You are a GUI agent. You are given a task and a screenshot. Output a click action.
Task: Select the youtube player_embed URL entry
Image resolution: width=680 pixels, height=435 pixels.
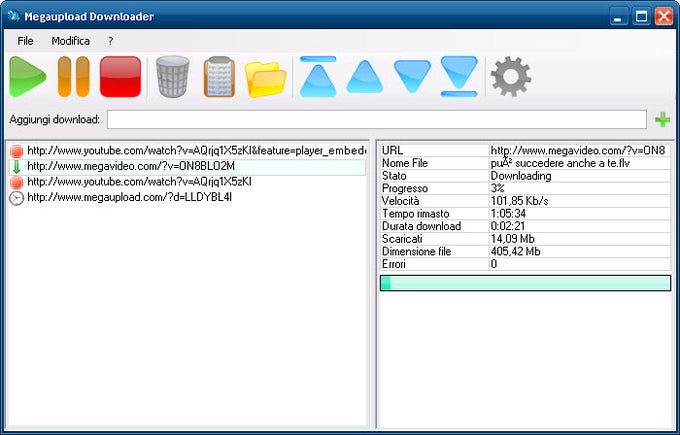pyautogui.click(x=196, y=151)
